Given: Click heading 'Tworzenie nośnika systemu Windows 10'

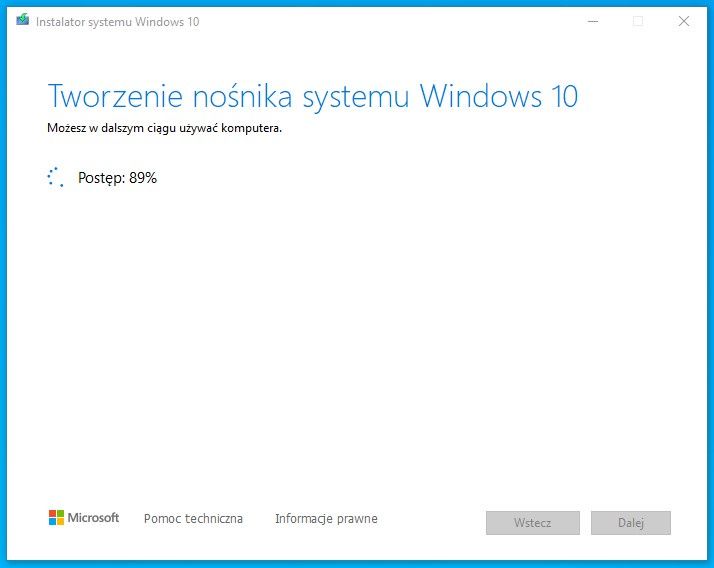Looking at the screenshot, I should tap(313, 97).
